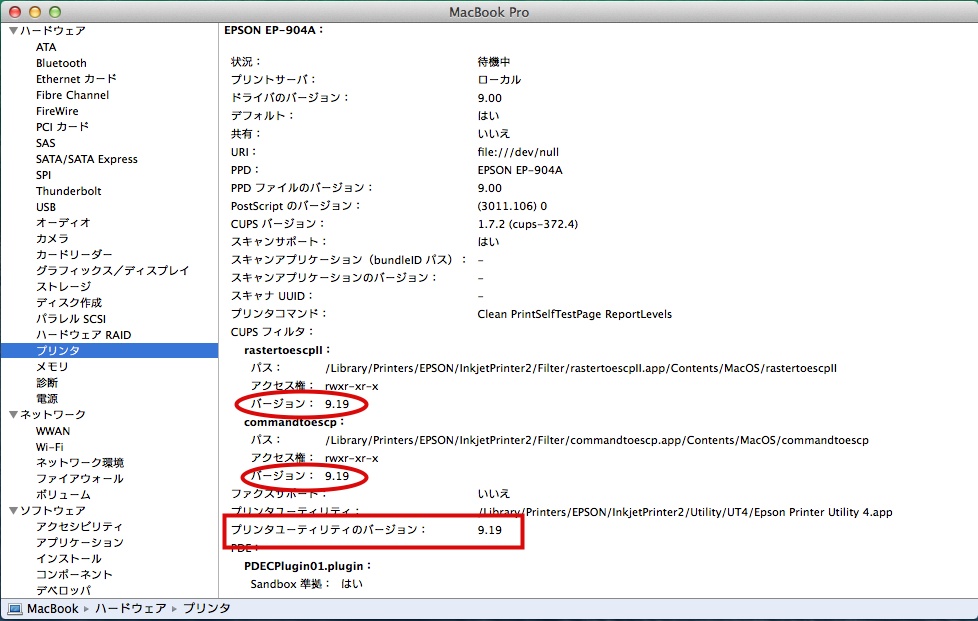Select 電源 in the sidebar

(x=47, y=399)
